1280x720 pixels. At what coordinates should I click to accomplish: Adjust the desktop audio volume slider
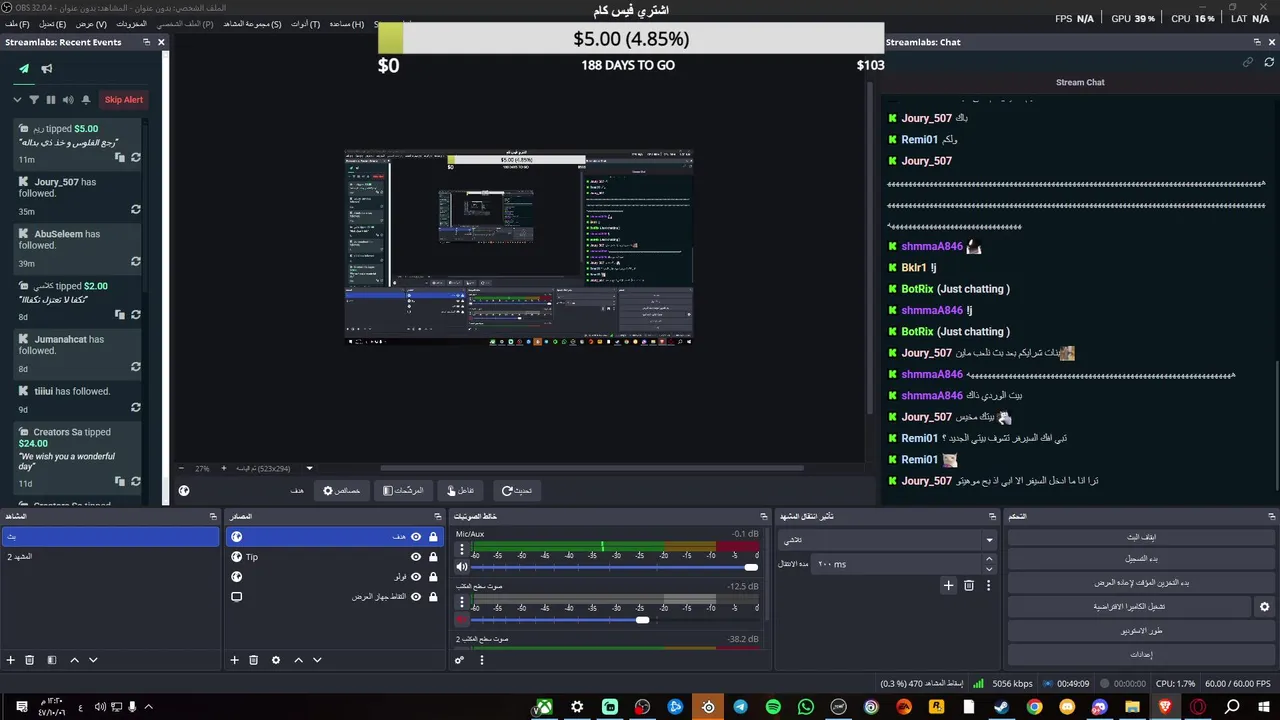point(615,620)
